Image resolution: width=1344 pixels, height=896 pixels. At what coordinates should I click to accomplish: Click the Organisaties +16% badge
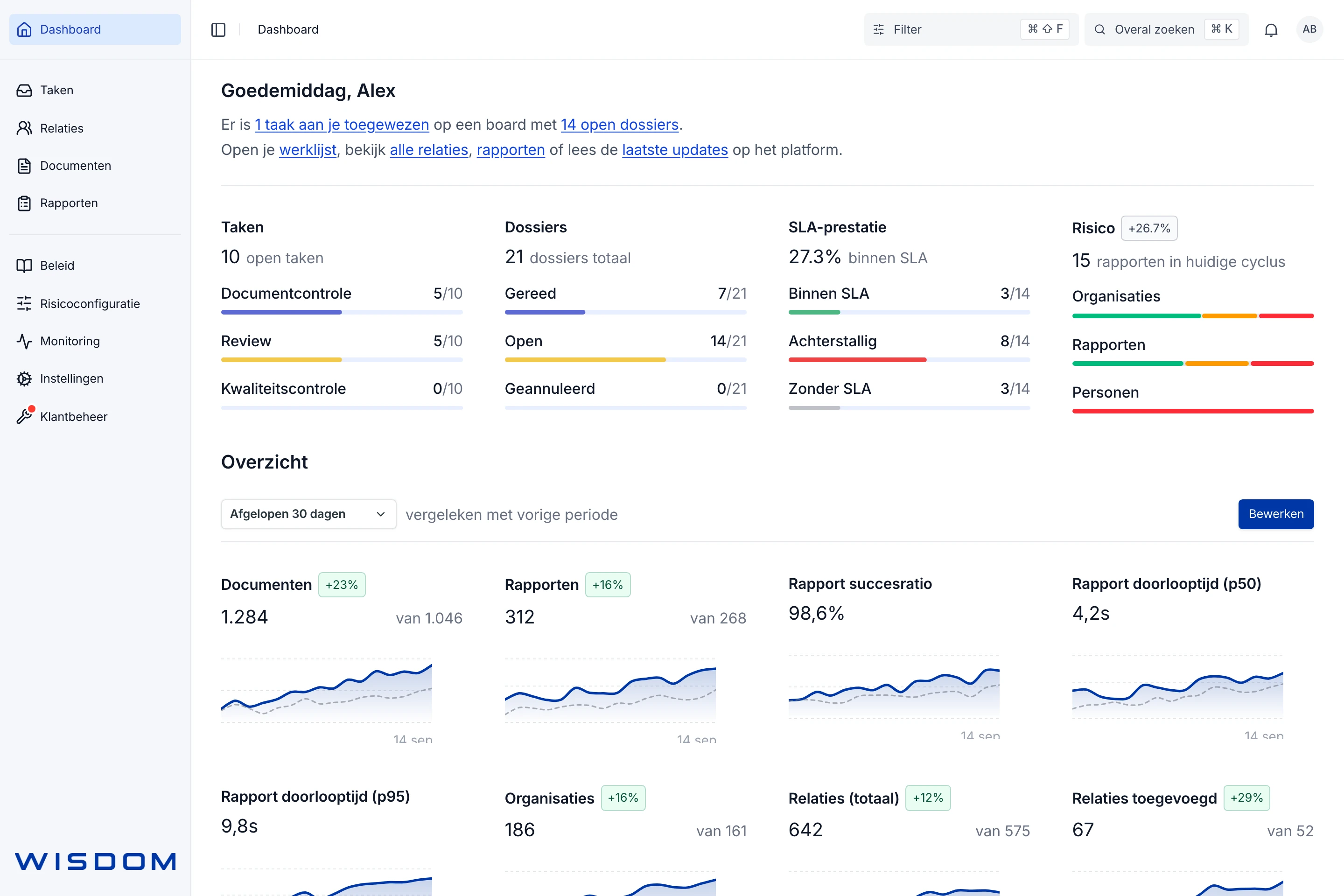coord(623,798)
